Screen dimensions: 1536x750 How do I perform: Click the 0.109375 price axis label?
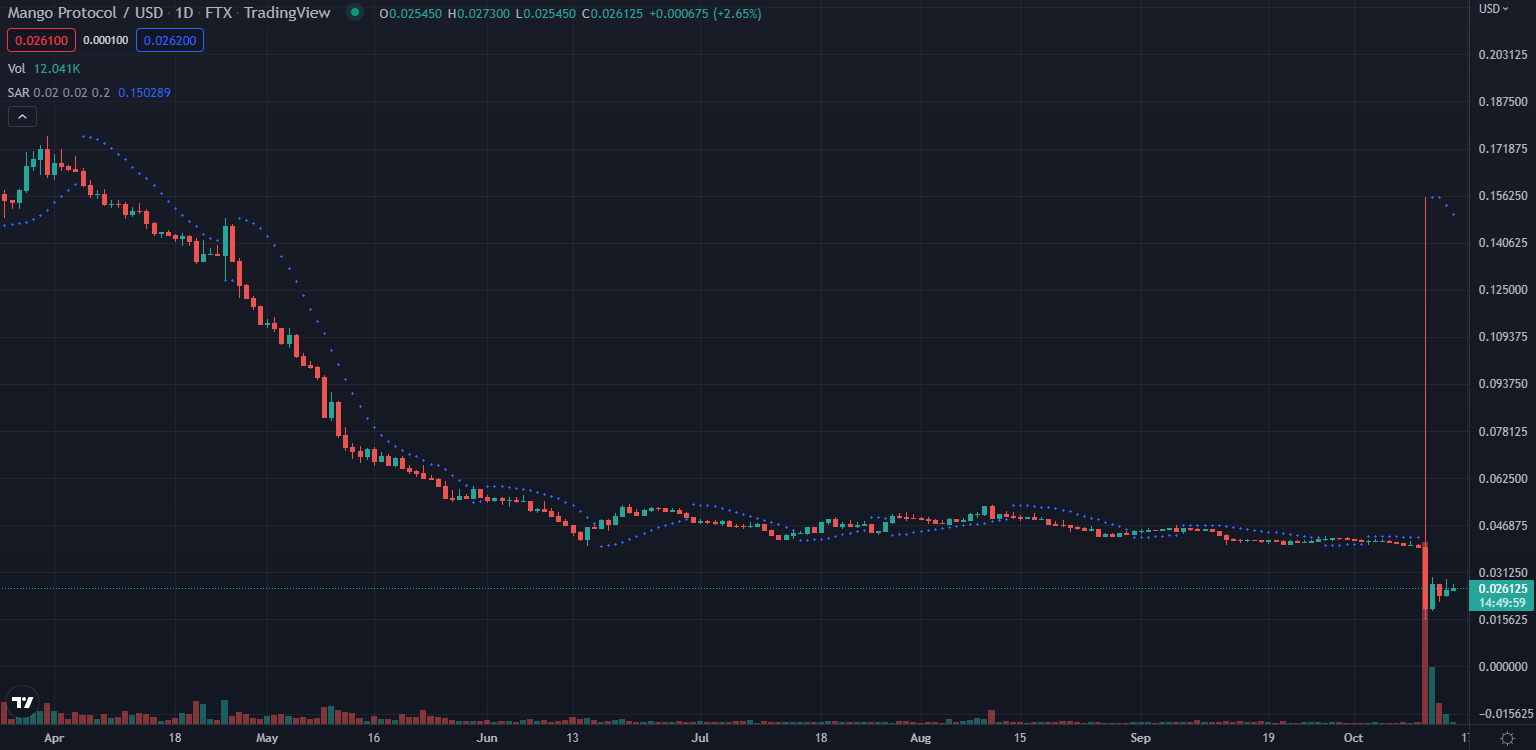click(x=1503, y=337)
